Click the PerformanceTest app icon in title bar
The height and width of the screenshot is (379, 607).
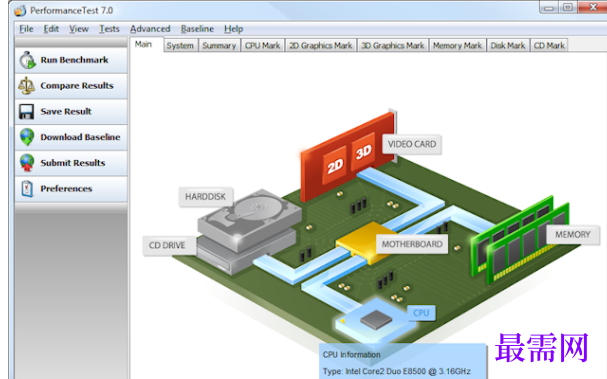pos(20,10)
